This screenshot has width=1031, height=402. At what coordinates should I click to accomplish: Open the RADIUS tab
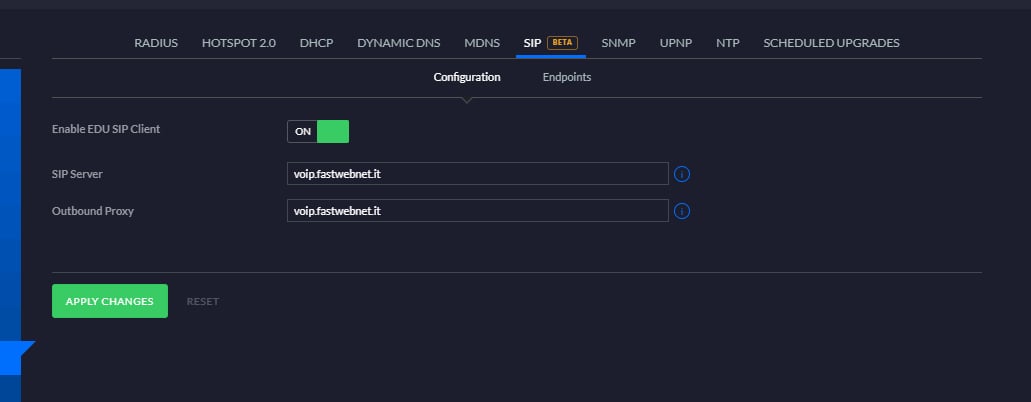(x=156, y=43)
